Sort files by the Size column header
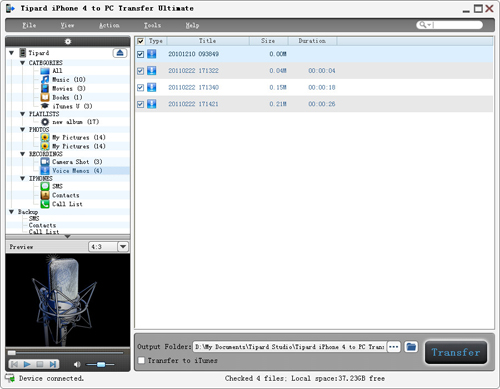 tap(268, 41)
